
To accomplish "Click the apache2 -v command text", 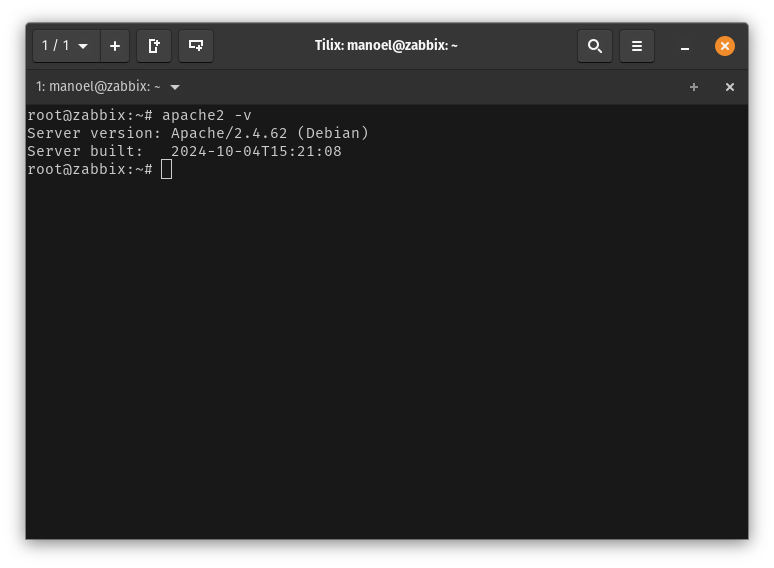I will pyautogui.click(x=207, y=115).
